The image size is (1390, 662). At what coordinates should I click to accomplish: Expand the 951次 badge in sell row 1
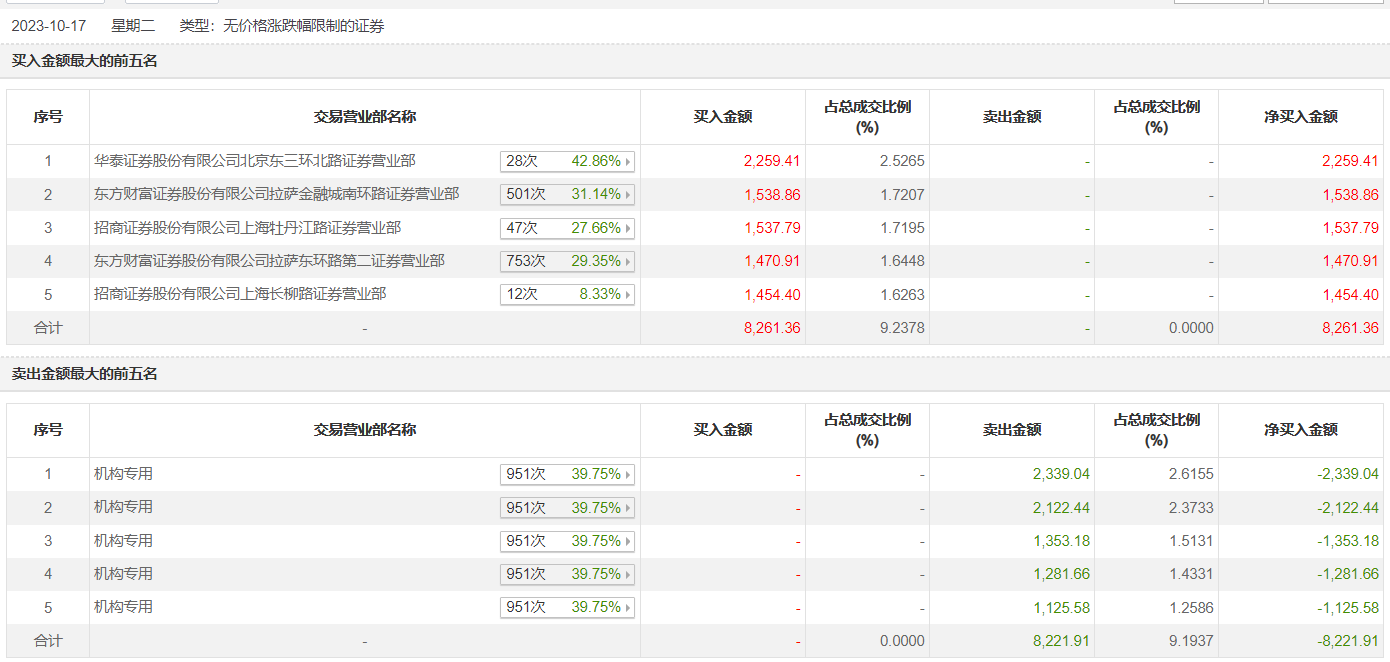(x=567, y=474)
